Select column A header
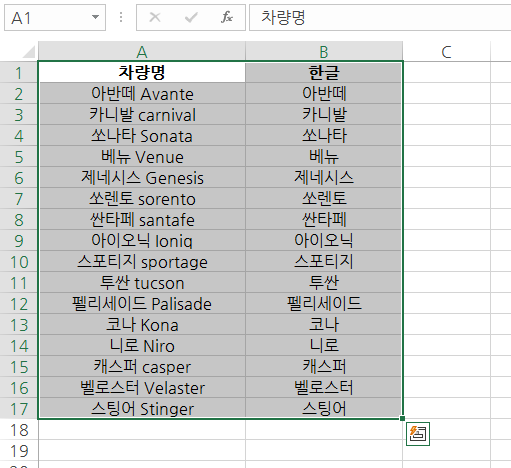This screenshot has width=511, height=468. pyautogui.click(x=142, y=51)
